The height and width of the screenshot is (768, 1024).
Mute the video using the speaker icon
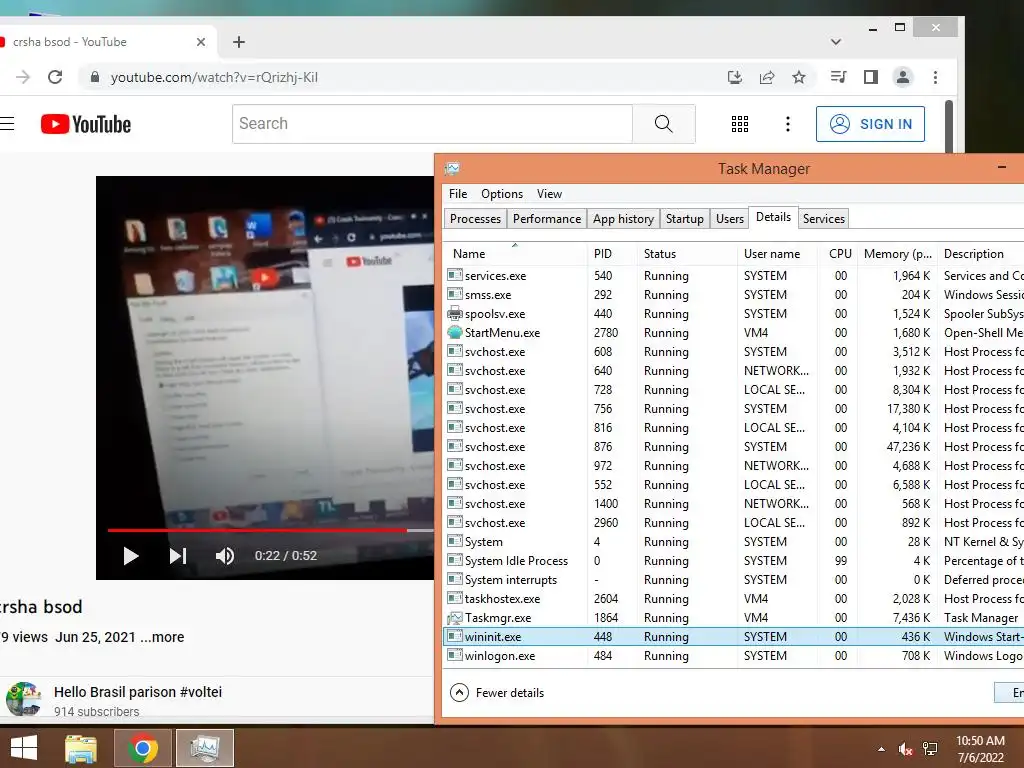tap(225, 556)
